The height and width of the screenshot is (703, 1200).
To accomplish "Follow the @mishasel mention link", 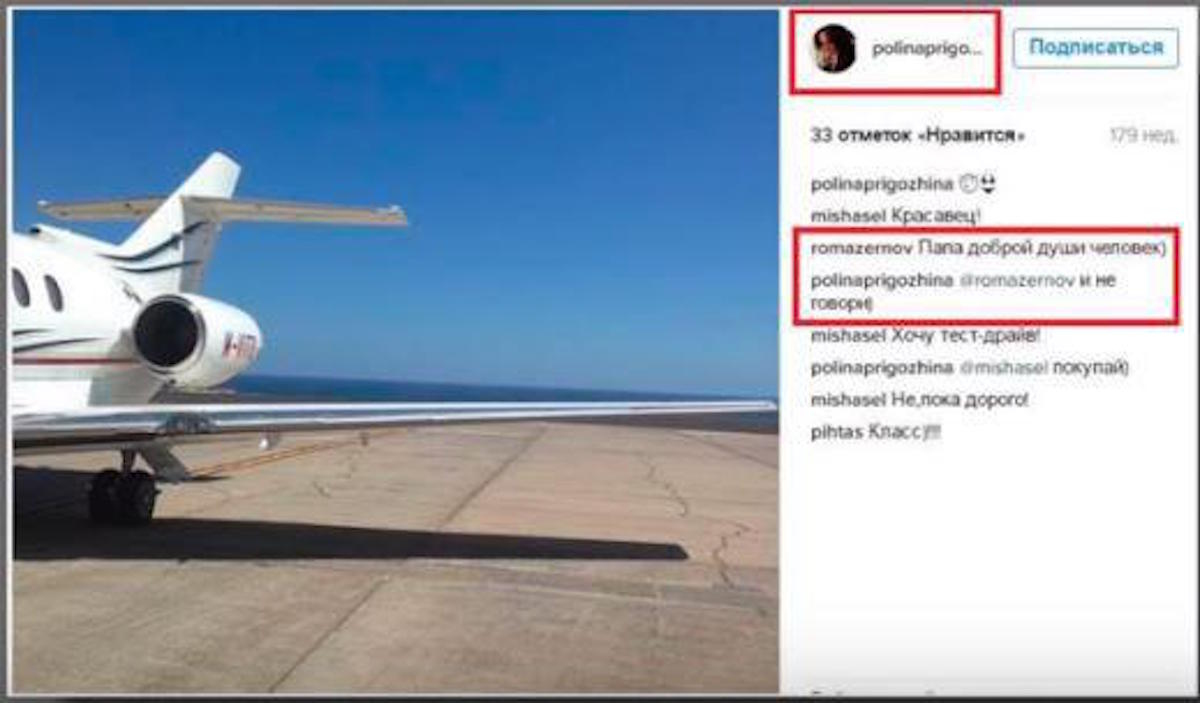I will pos(1004,368).
